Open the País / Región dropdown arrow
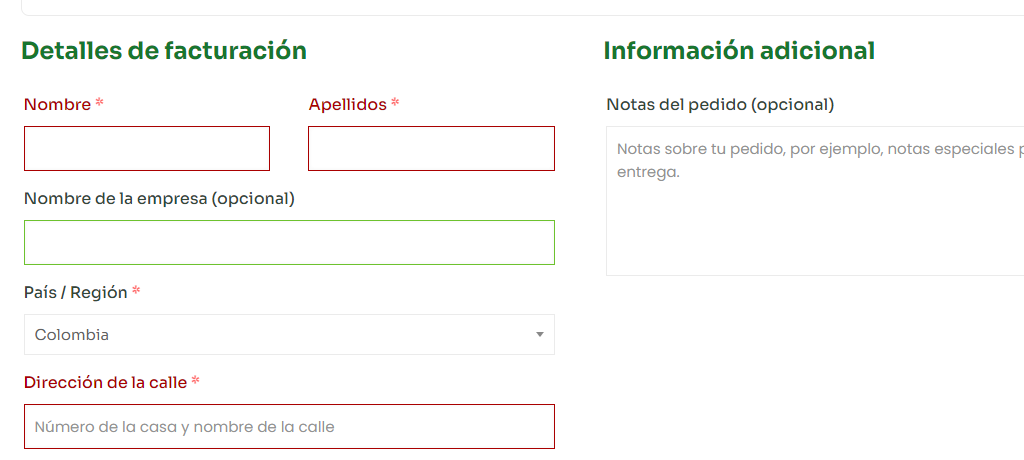1024x460 pixels. (x=539, y=335)
